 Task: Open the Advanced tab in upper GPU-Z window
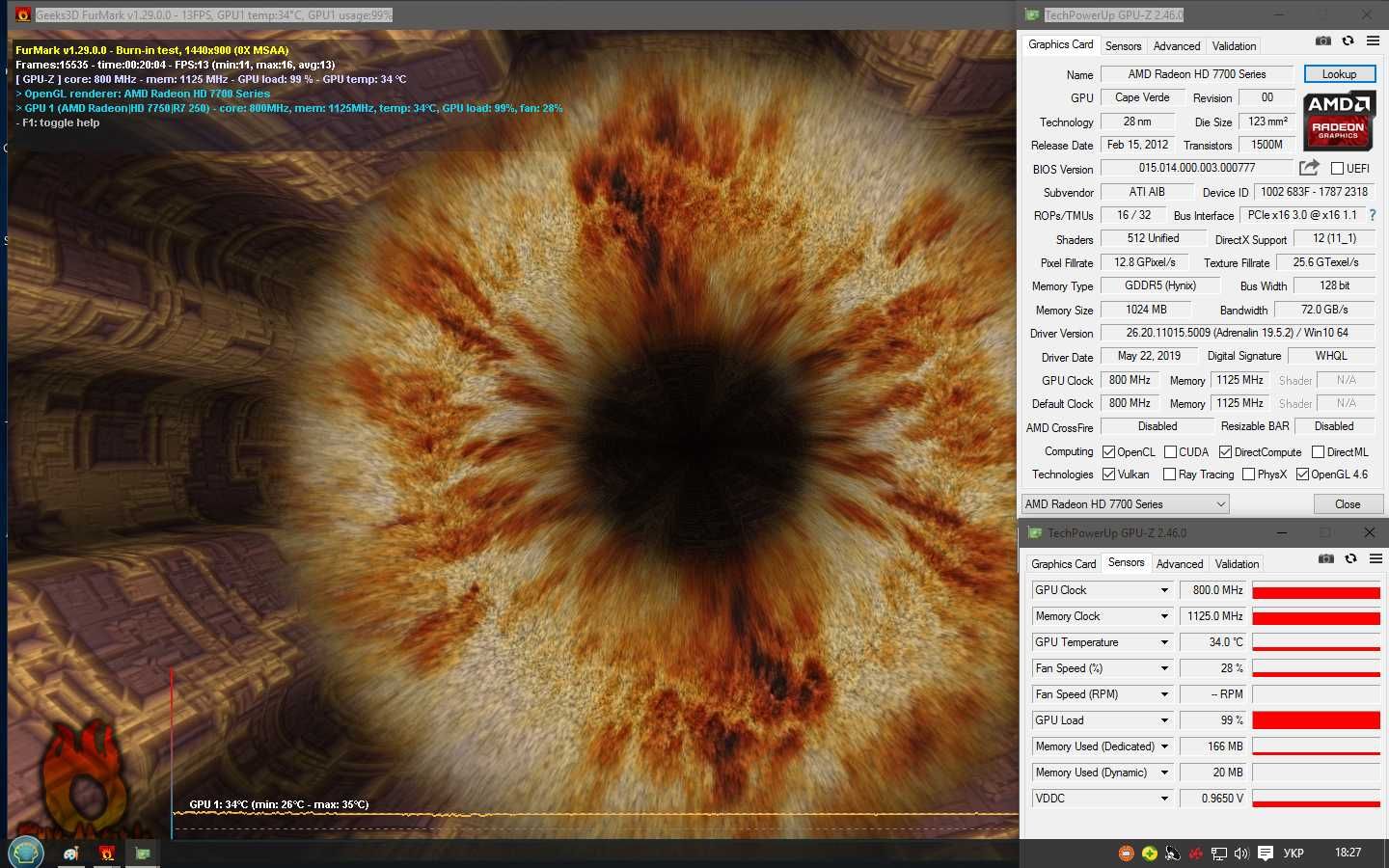pyautogui.click(x=1177, y=46)
